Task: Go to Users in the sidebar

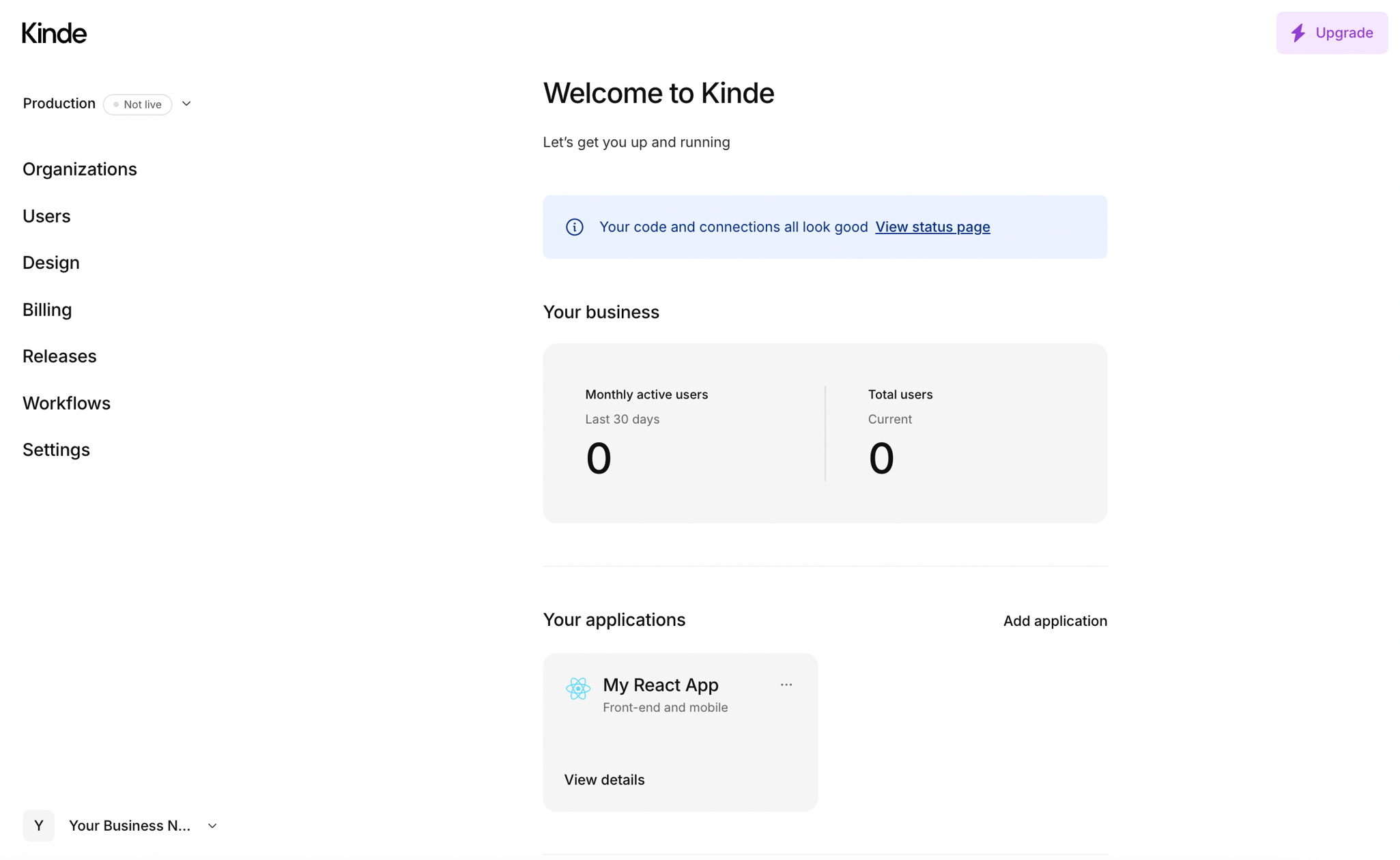Action: 46,216
